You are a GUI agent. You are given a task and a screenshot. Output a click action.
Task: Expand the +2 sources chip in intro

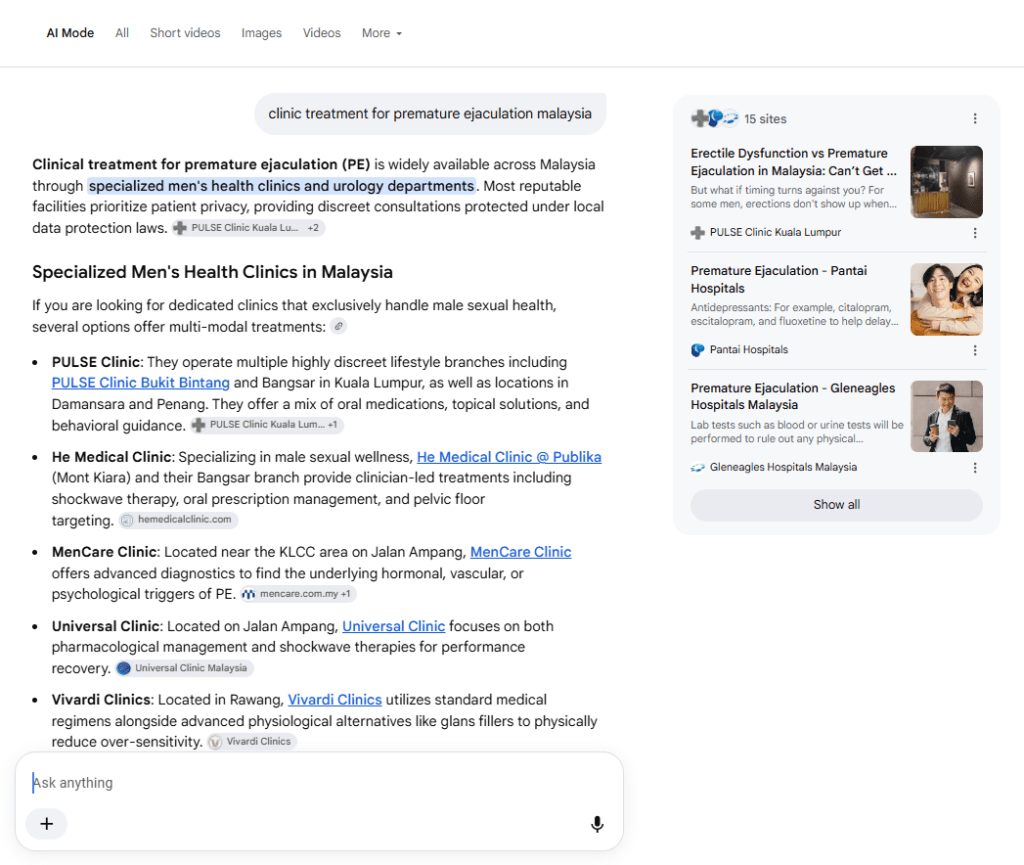point(313,228)
